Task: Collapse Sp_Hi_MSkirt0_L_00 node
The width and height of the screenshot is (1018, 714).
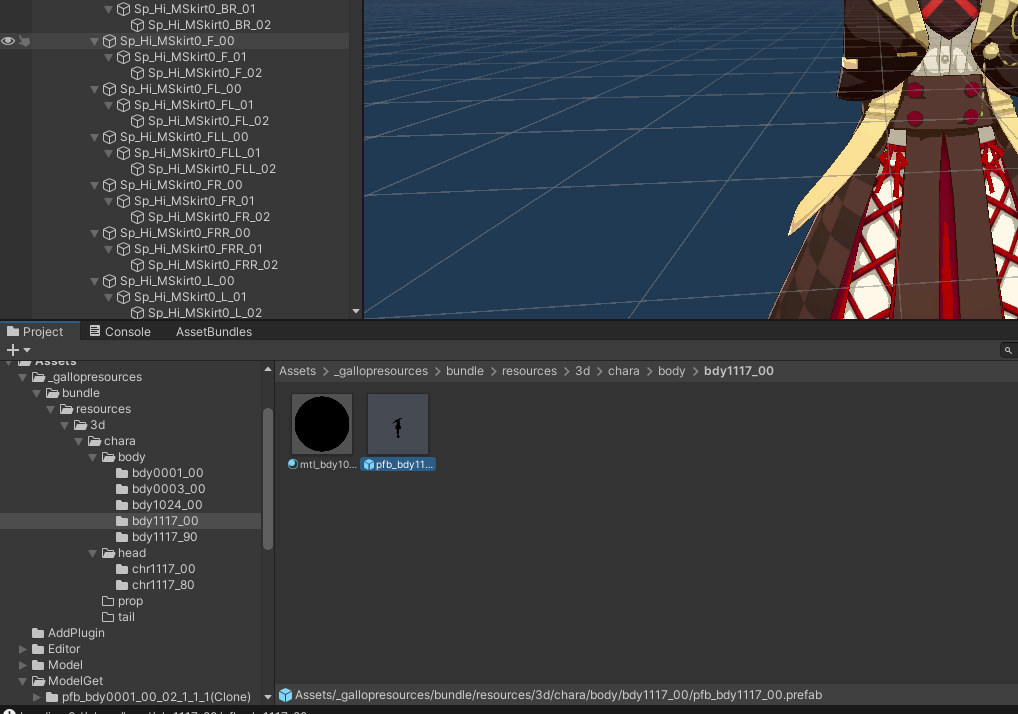Action: (x=95, y=281)
